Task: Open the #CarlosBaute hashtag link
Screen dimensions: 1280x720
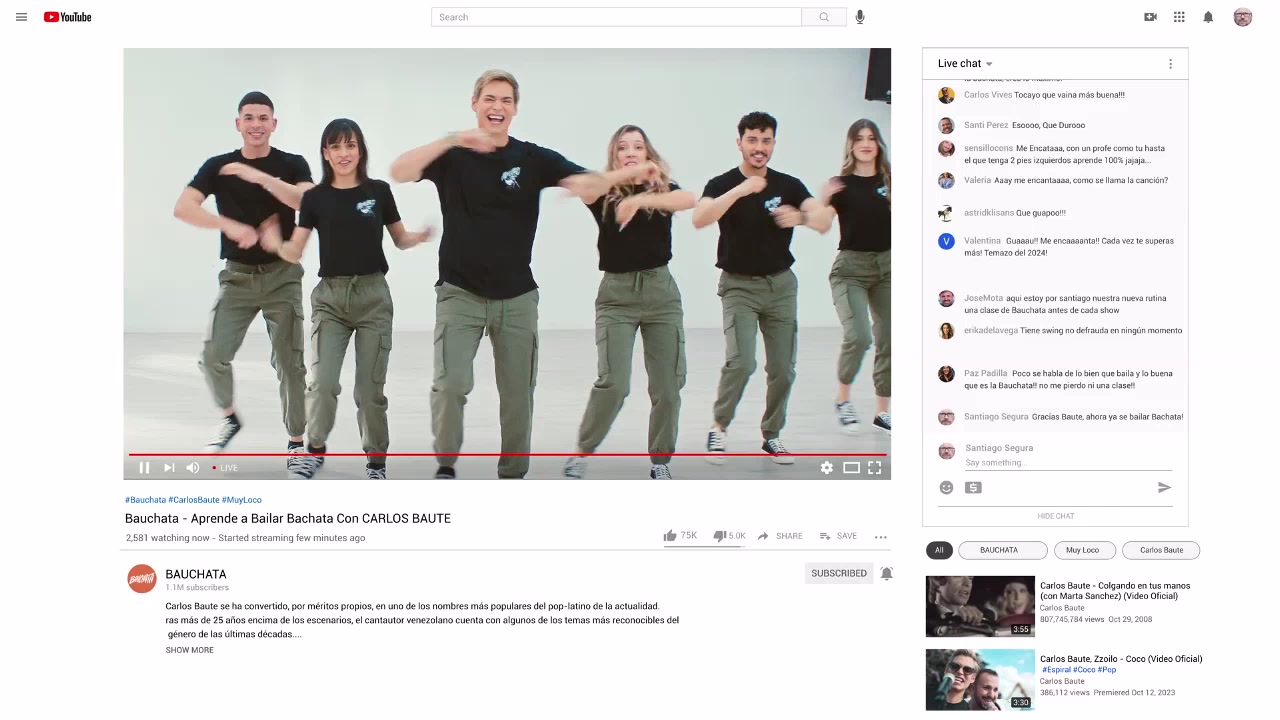Action: coord(194,500)
